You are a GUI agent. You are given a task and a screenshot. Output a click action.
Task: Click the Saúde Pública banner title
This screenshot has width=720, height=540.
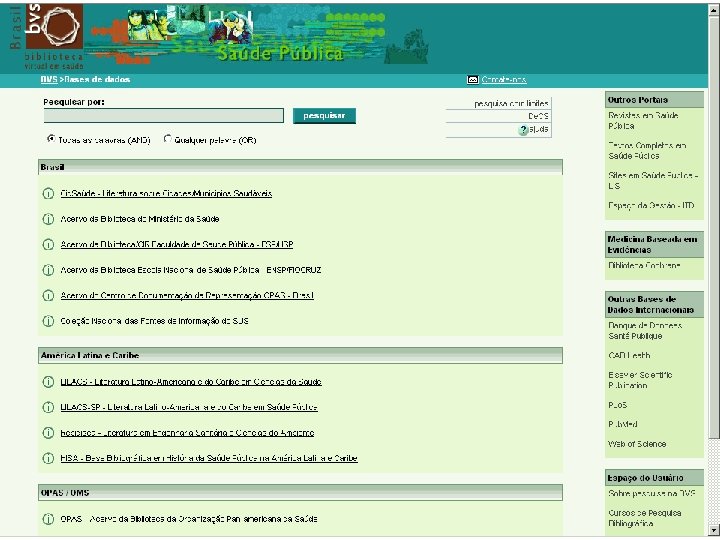point(280,53)
